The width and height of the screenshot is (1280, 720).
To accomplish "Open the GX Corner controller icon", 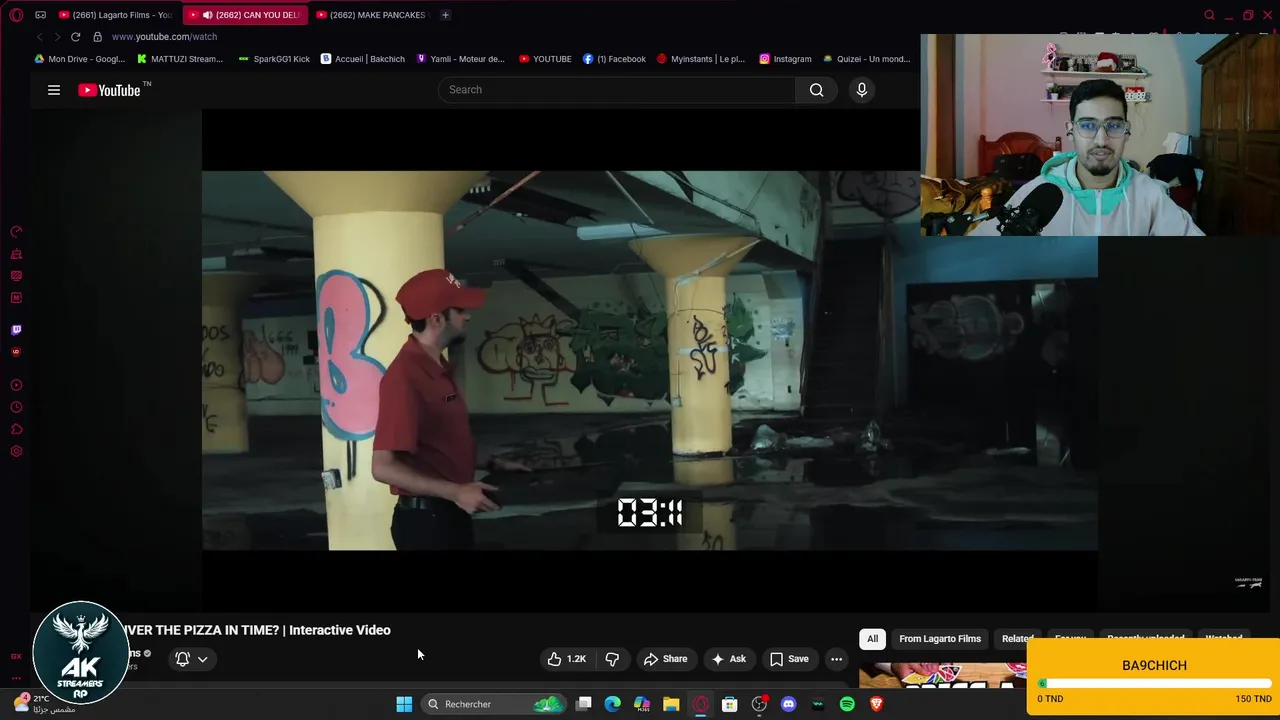I will (x=40, y=15).
